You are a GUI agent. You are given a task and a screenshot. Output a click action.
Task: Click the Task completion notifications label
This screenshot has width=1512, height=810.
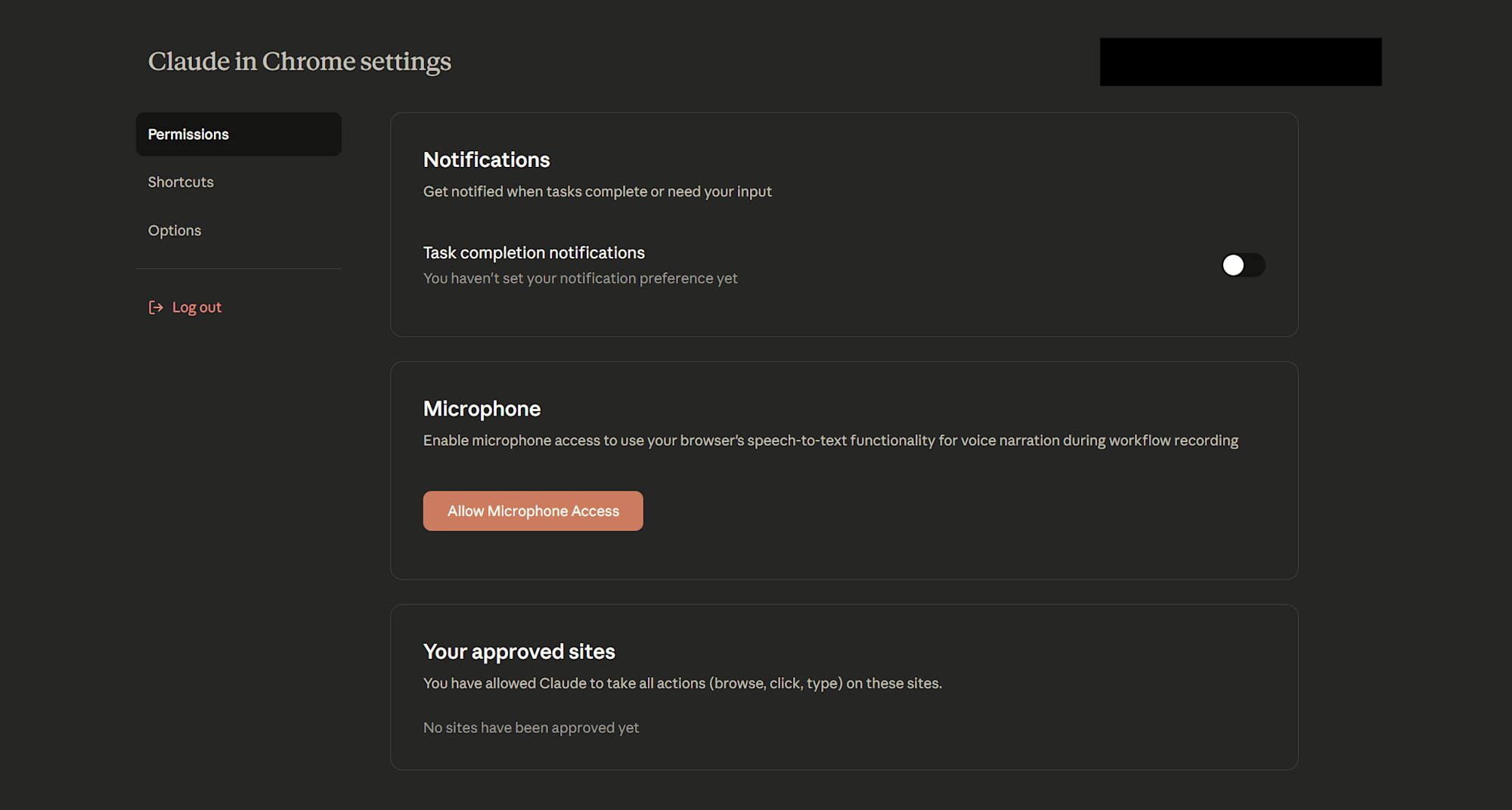pos(534,253)
